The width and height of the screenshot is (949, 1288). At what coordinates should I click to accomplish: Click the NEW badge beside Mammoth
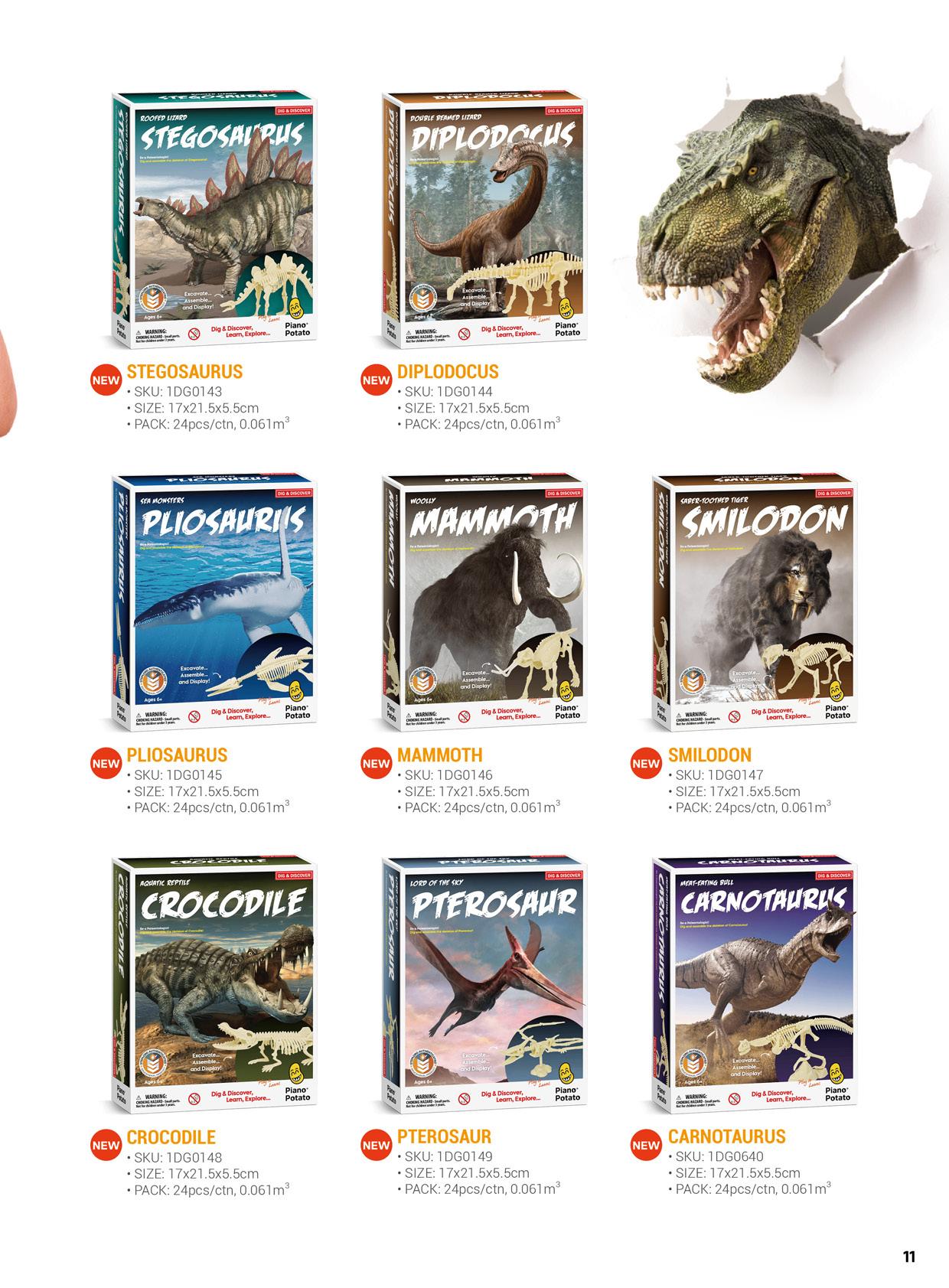(376, 763)
